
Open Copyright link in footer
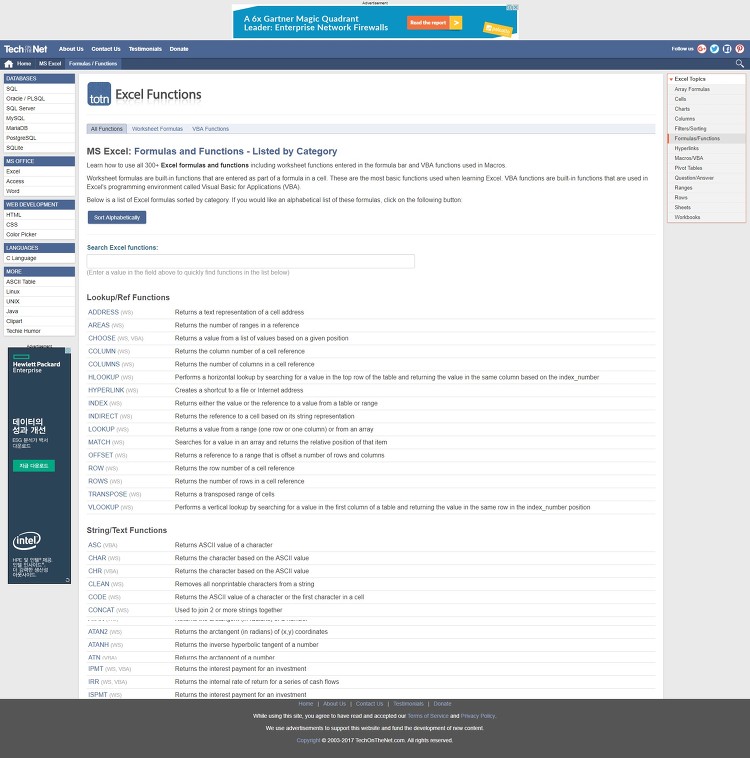pos(308,740)
